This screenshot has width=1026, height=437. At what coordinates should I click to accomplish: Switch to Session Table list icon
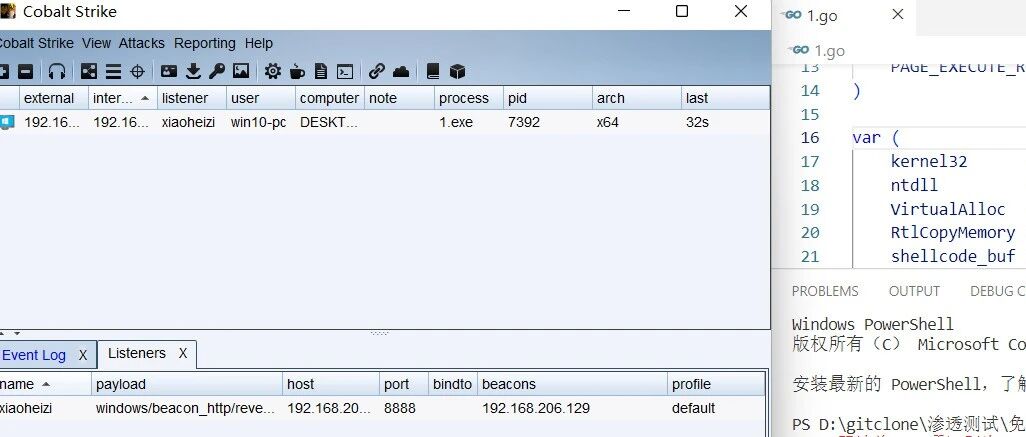(x=114, y=71)
